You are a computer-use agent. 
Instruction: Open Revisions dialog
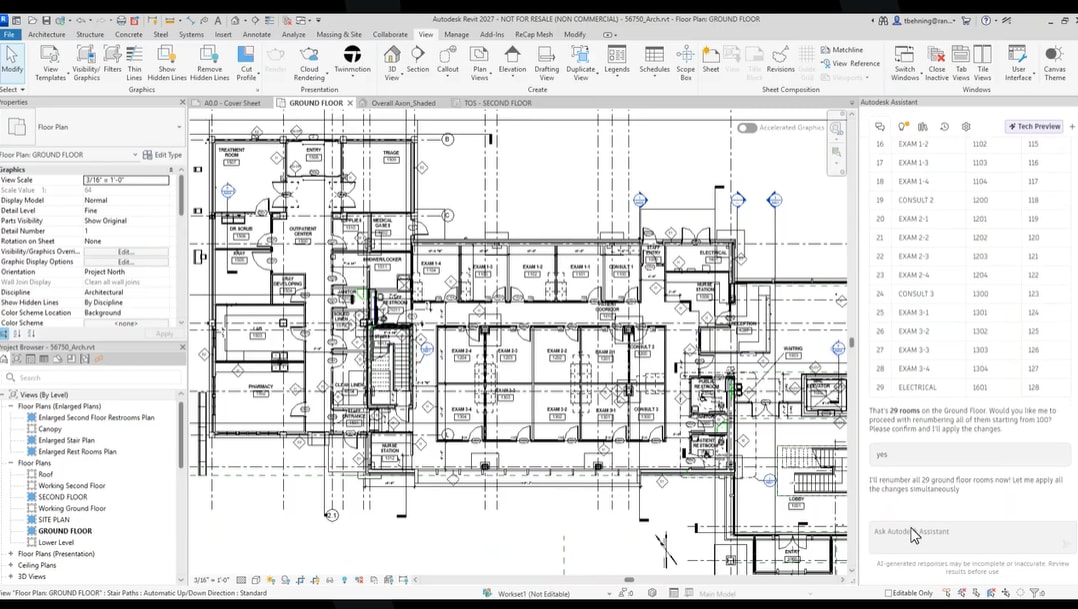pyautogui.click(x=780, y=60)
